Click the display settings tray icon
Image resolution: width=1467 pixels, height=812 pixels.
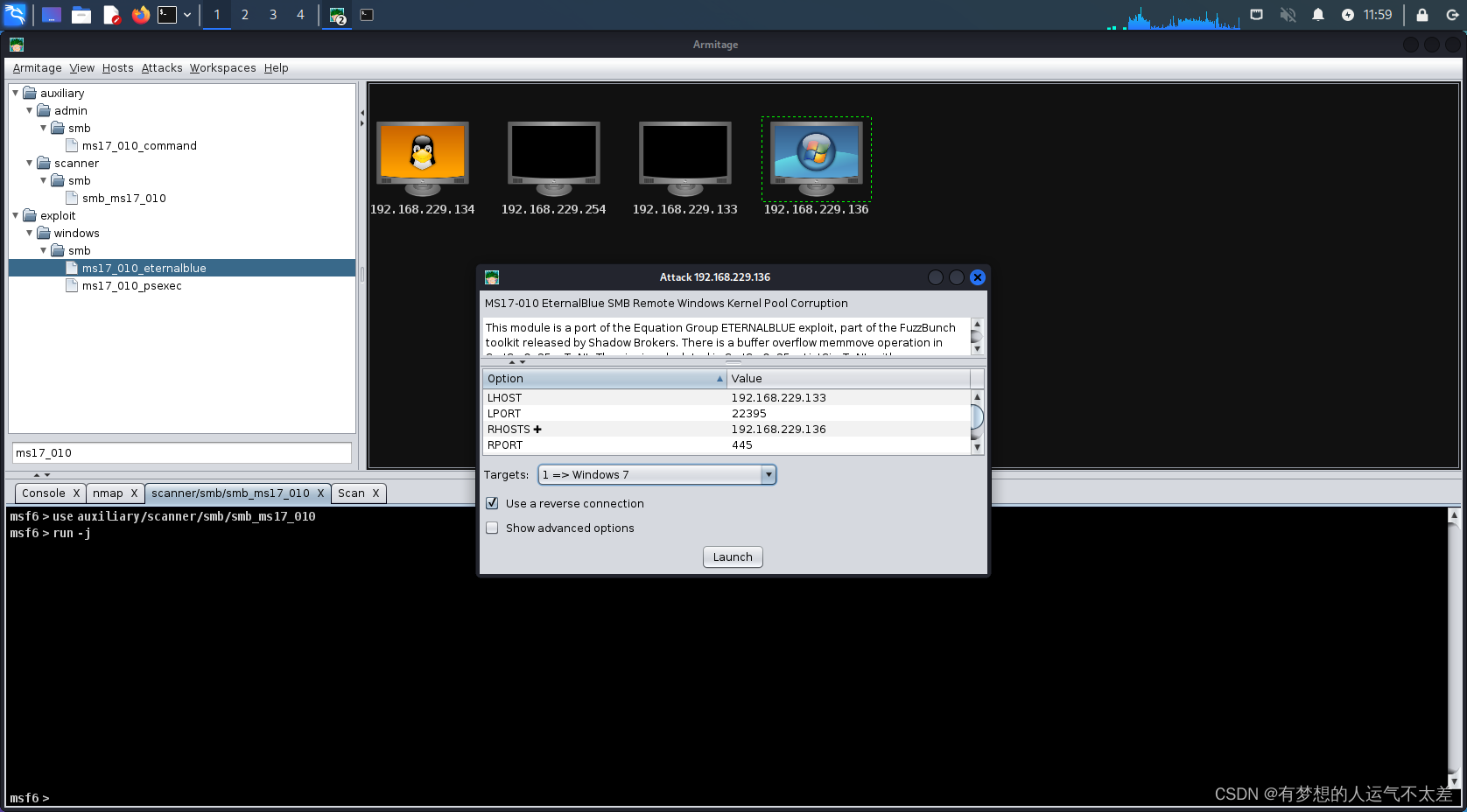(1257, 15)
